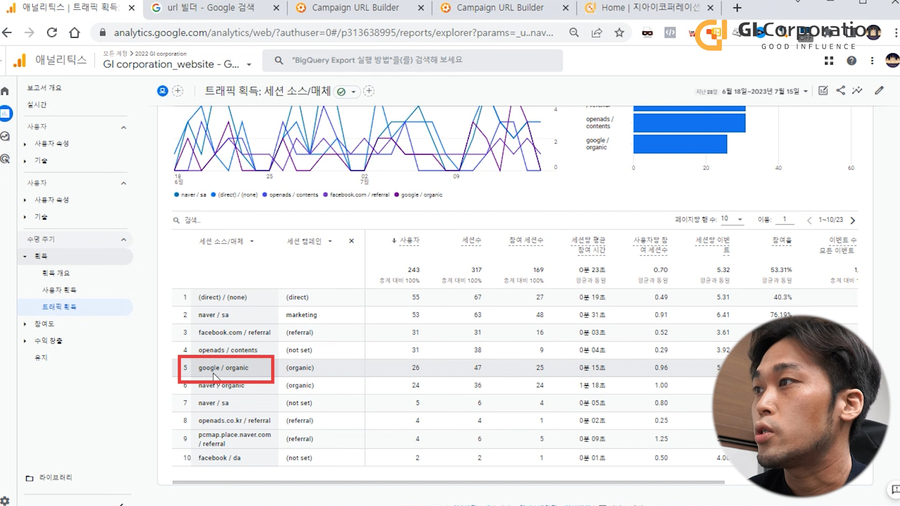Open 유지 report in sidebar

[41, 357]
